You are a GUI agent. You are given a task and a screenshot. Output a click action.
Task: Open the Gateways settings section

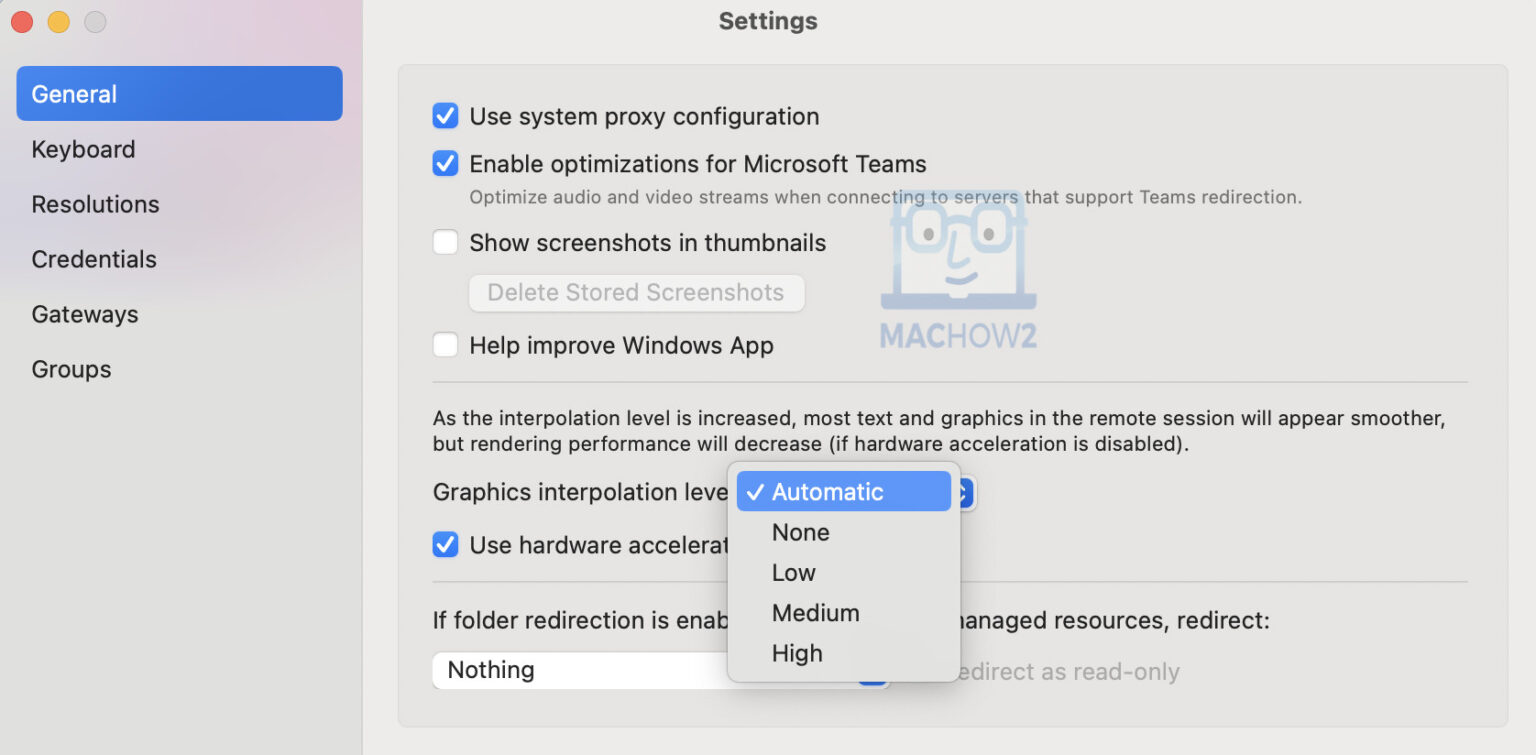click(85, 313)
